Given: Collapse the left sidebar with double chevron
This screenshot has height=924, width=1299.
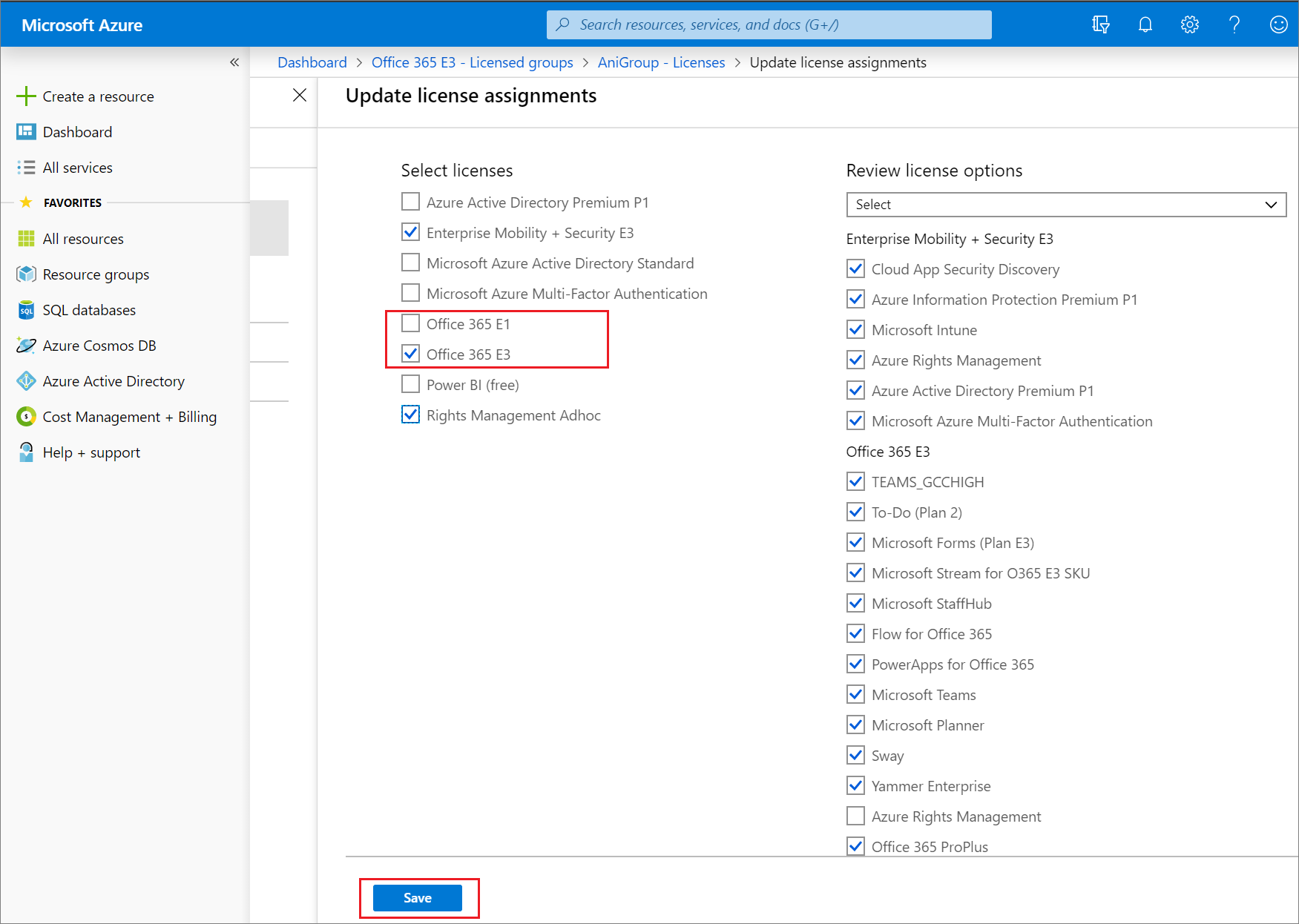Looking at the screenshot, I should (234, 62).
